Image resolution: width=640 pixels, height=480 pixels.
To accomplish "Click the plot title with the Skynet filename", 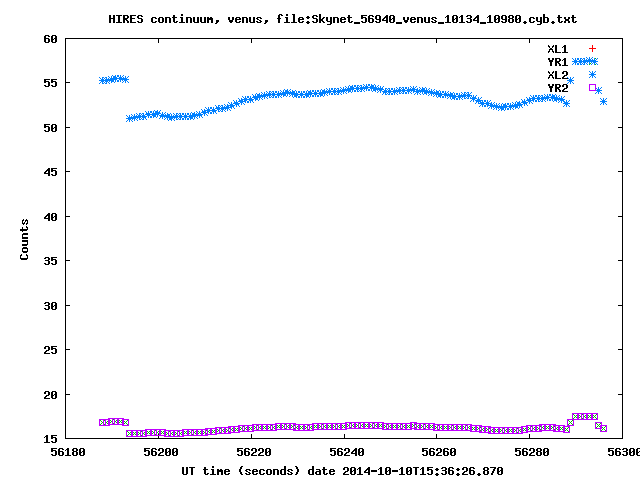I will coord(342,19).
